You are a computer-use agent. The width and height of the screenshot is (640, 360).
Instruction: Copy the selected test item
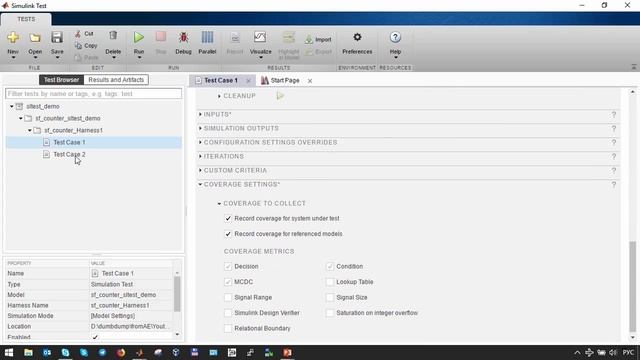[86, 46]
